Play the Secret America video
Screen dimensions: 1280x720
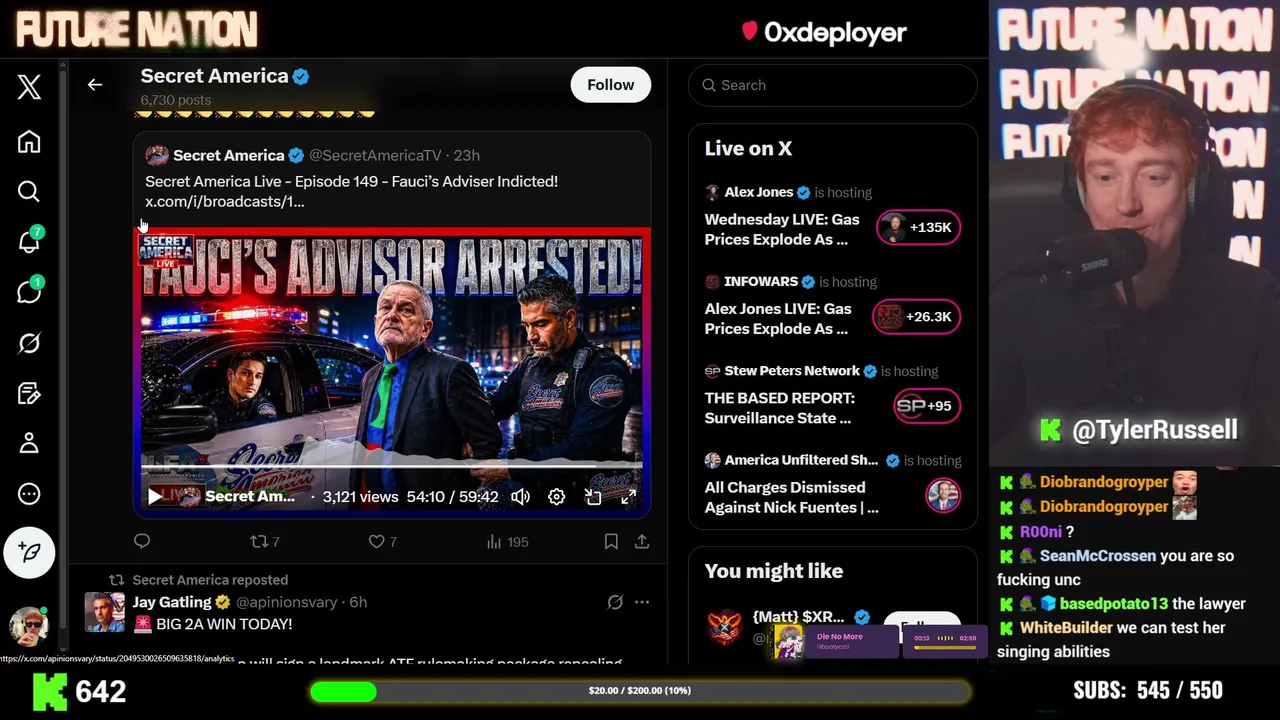[x=155, y=496]
